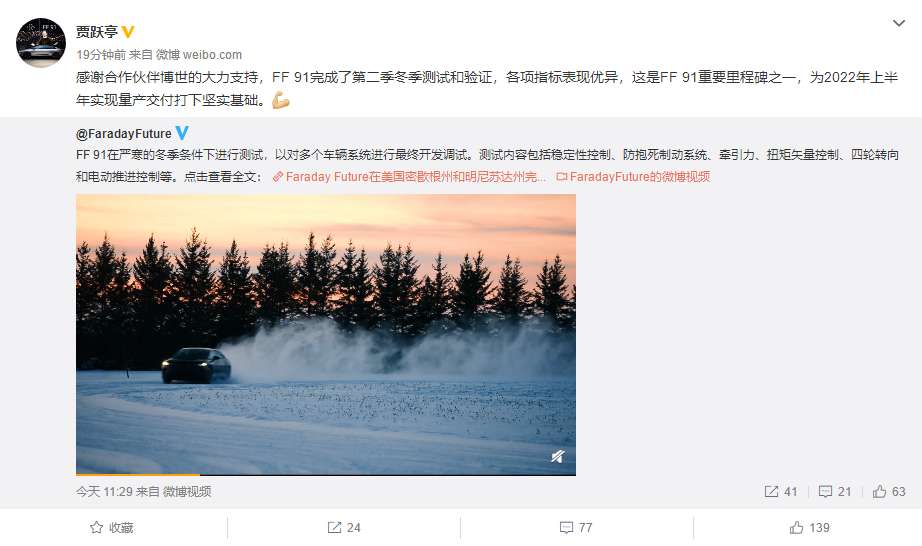Seek along the video progress bar
The height and width of the screenshot is (546, 922).
[x=326, y=474]
